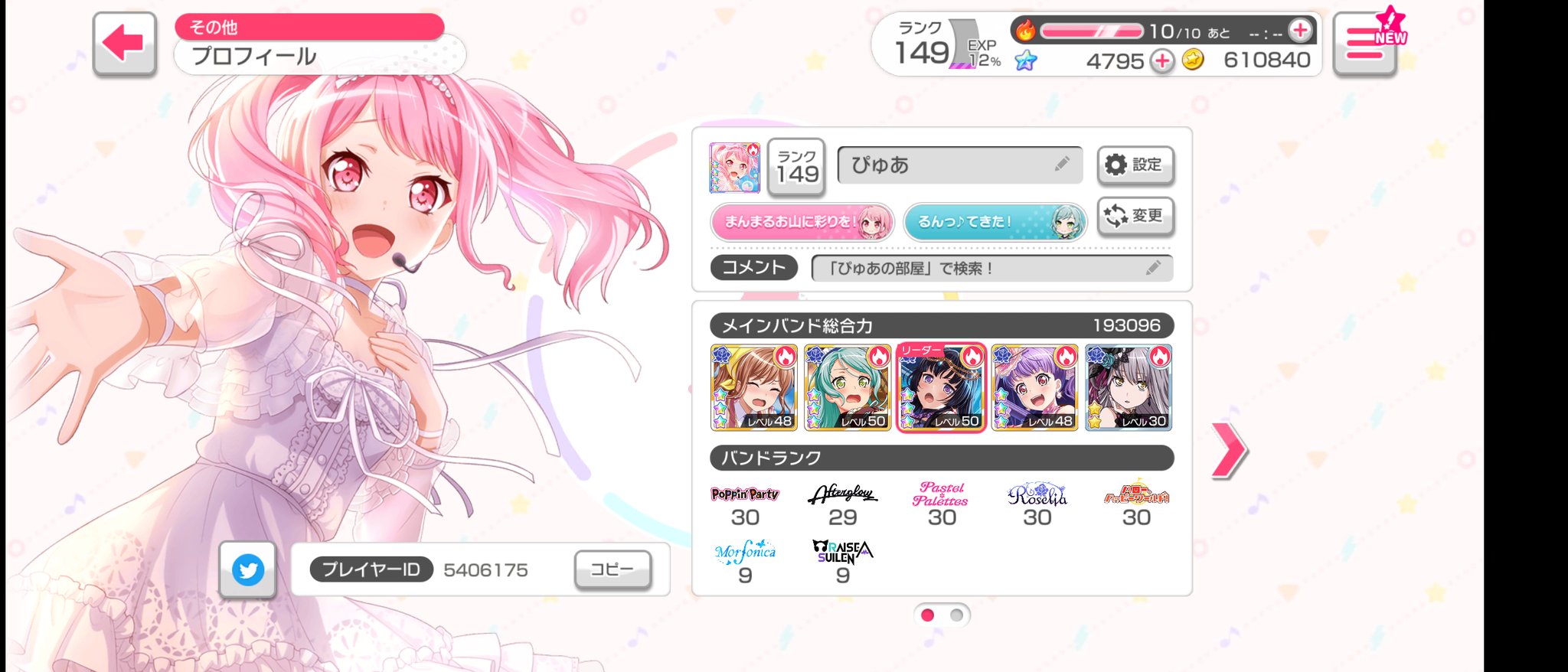The height and width of the screenshot is (672, 1568).
Task: Tap the Roselia band rank logo
Action: (x=1037, y=496)
